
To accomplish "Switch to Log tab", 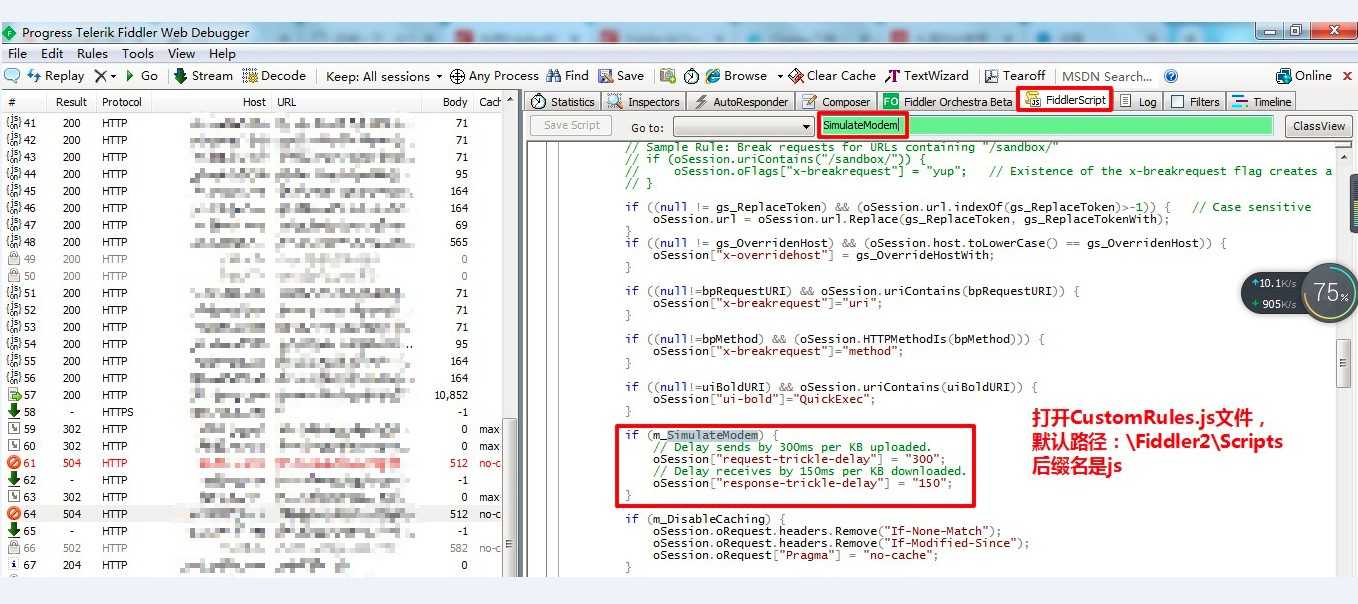I will click(1138, 101).
